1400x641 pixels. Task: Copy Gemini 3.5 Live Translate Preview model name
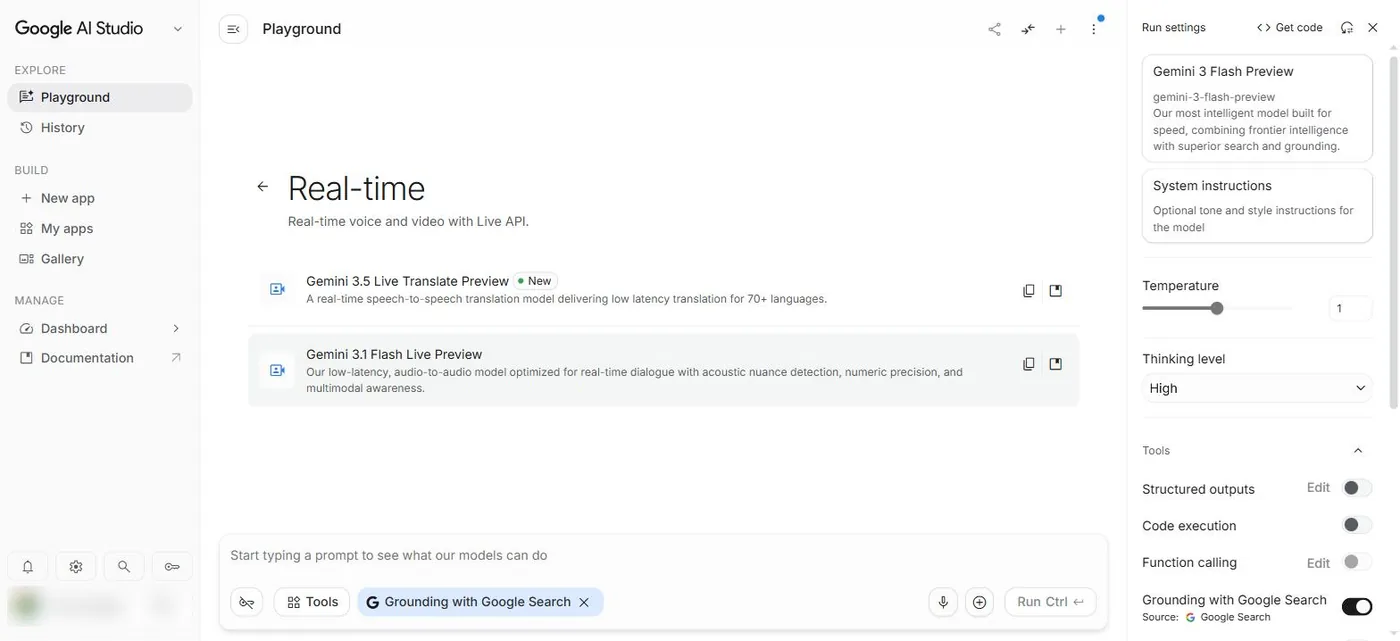(x=1029, y=291)
